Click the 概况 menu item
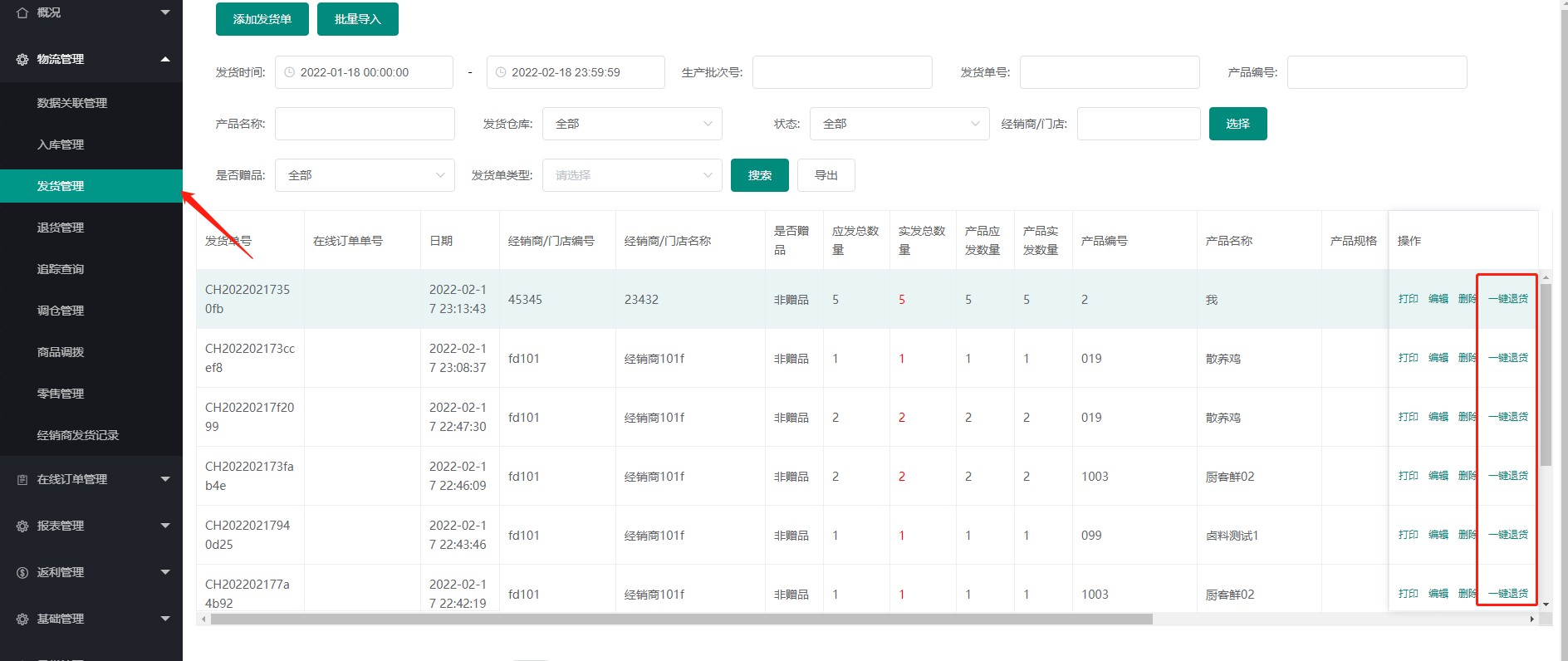The height and width of the screenshot is (661, 1568). pyautogui.click(x=91, y=12)
